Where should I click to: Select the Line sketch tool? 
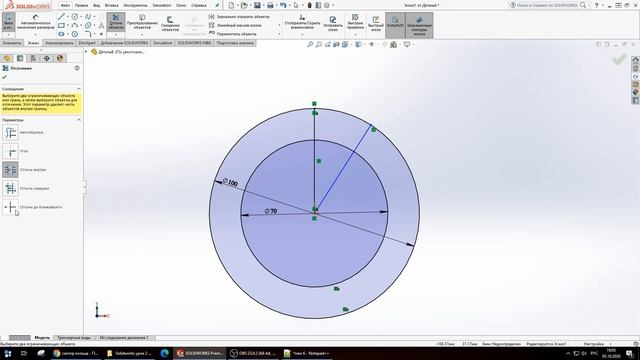pos(61,17)
